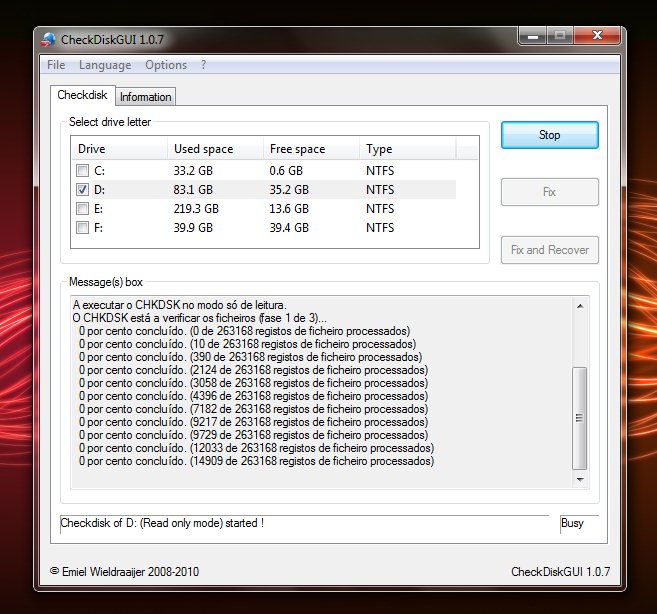Click the Fix and Recover button
657x614 pixels.
tap(549, 250)
